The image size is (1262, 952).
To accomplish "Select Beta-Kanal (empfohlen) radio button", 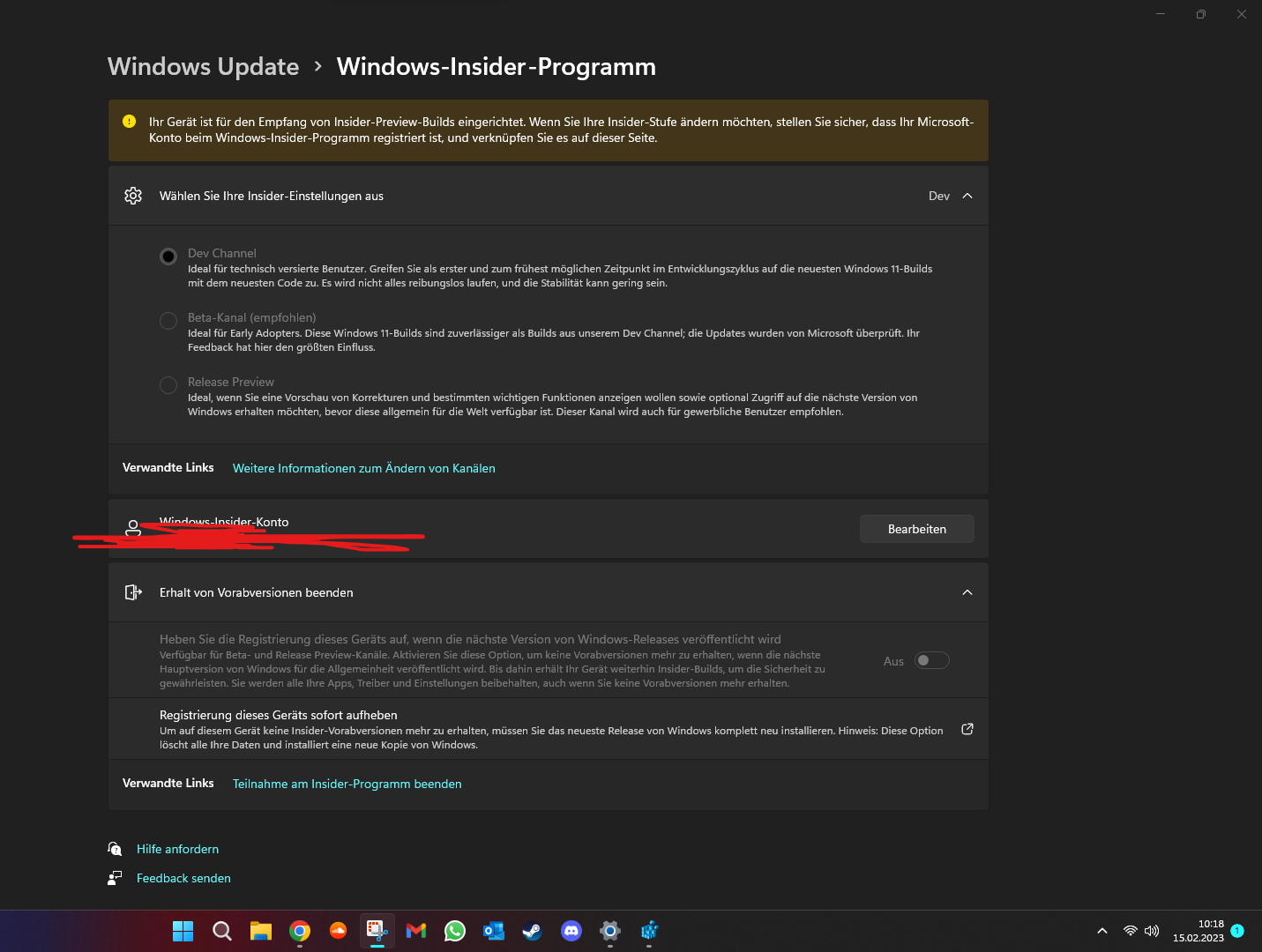I will (168, 321).
